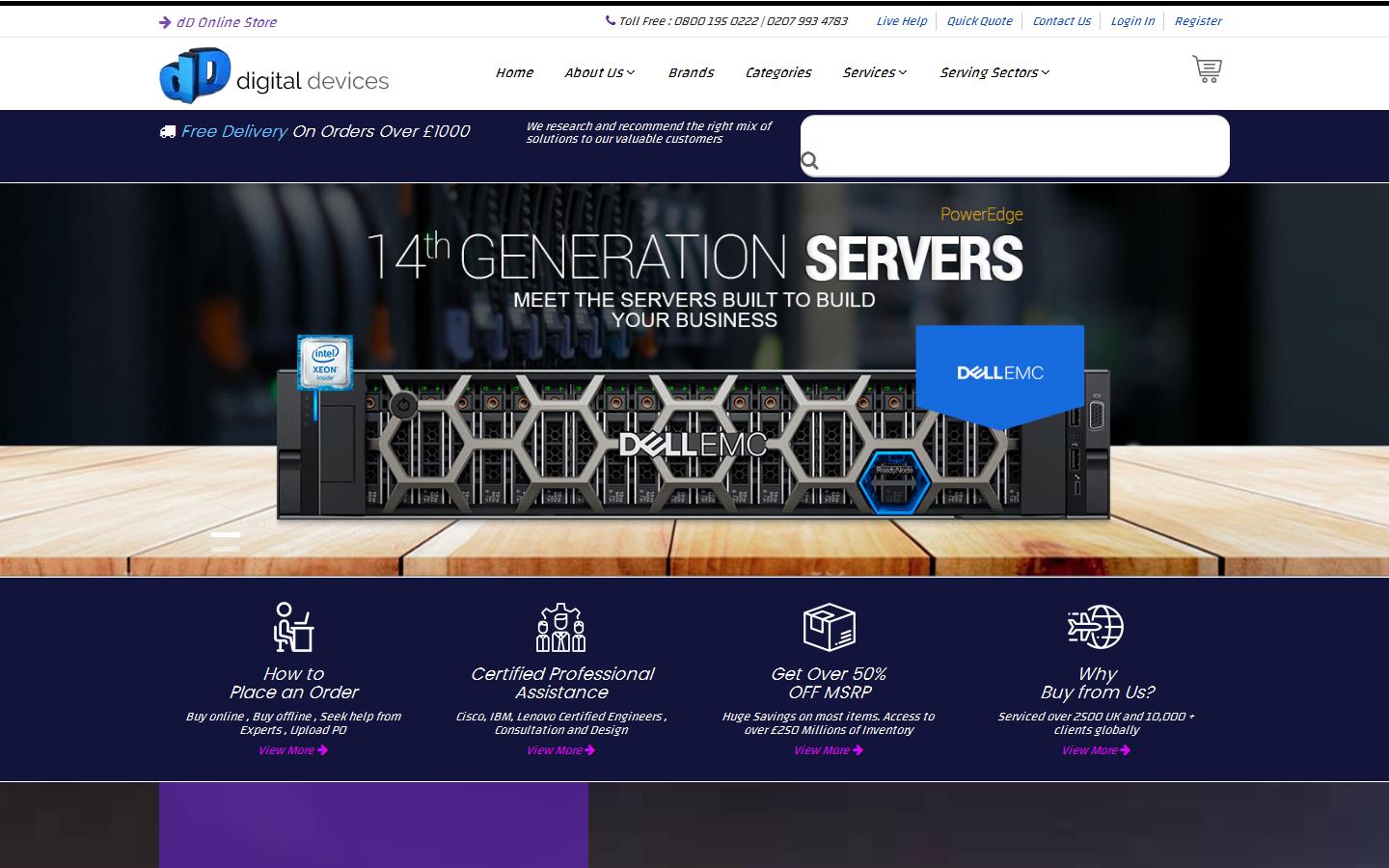The image size is (1389, 868).
Task: Click inside the search input field
Action: click(1013, 145)
